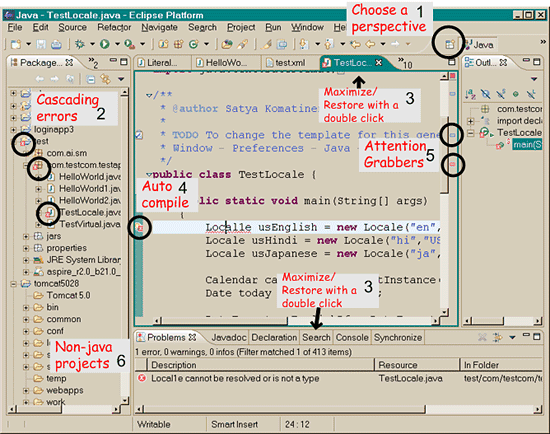The width and height of the screenshot is (550, 434).
Task: Select 'Local1e cannot be resolved' error row
Action: pos(339,379)
